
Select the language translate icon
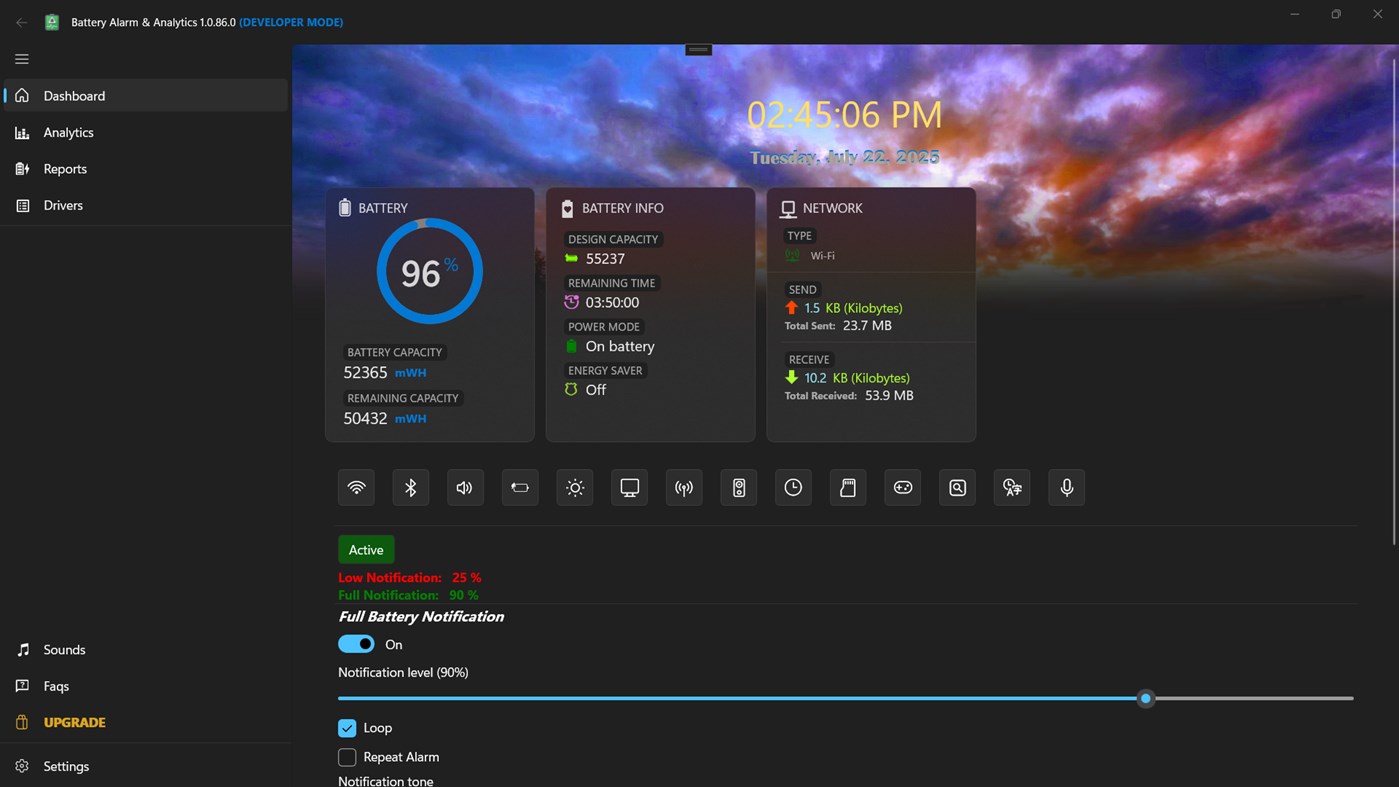[x=1011, y=487]
